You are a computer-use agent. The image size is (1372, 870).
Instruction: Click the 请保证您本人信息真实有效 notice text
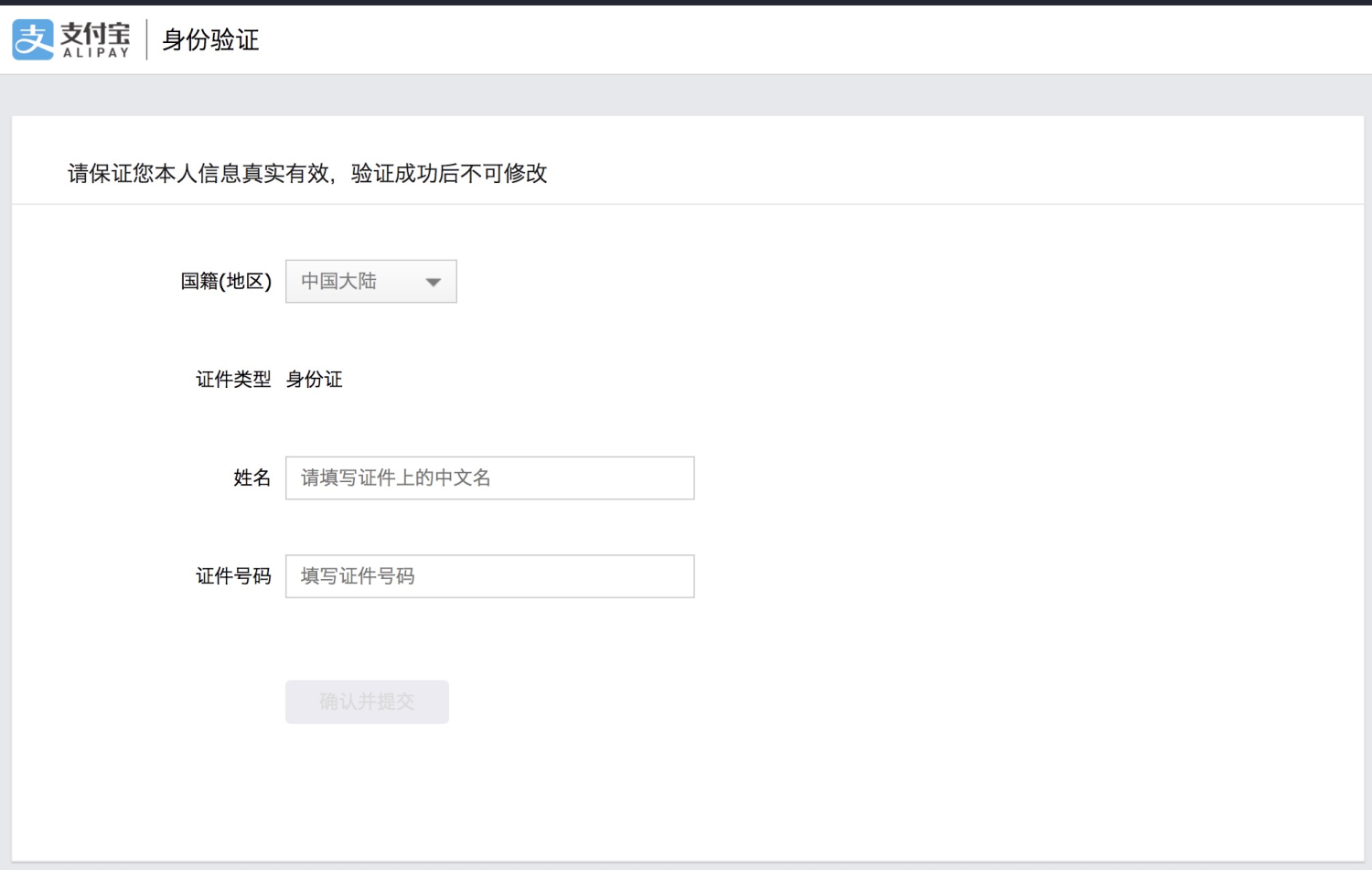click(199, 174)
